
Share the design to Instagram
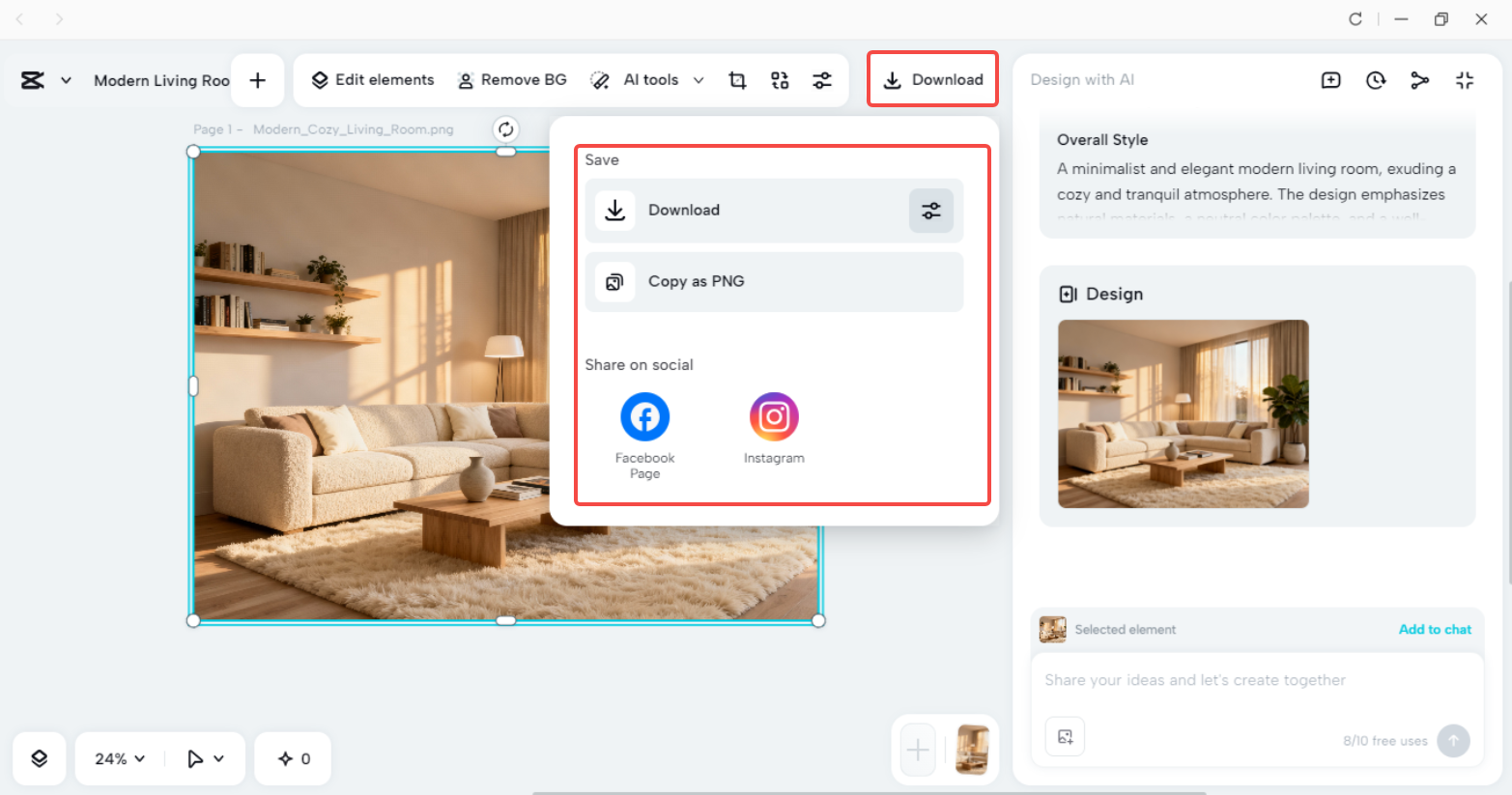[x=774, y=415]
